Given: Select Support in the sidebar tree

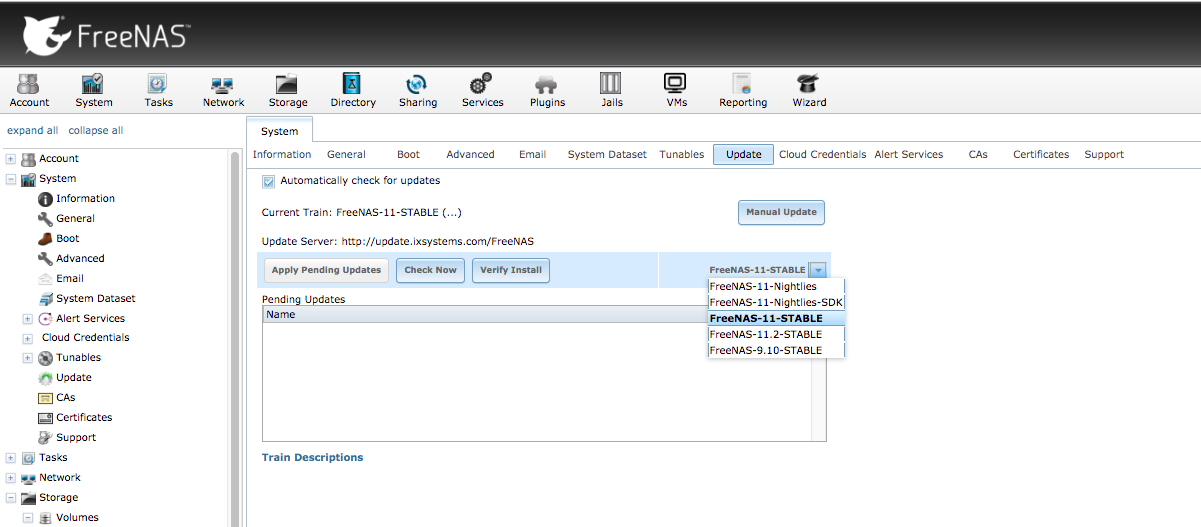Looking at the screenshot, I should [x=76, y=437].
